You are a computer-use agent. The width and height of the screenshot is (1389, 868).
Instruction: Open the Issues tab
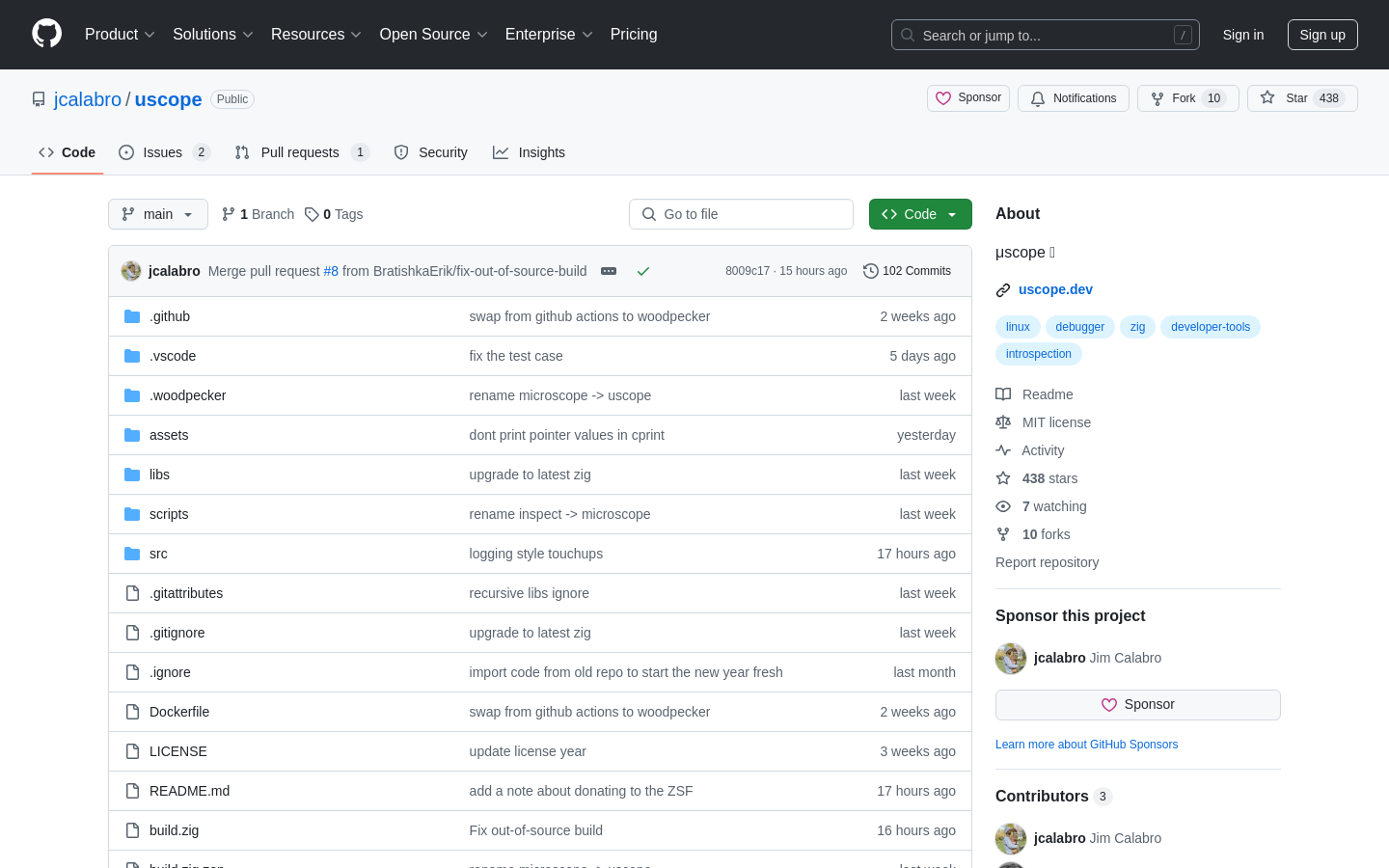pos(164,152)
